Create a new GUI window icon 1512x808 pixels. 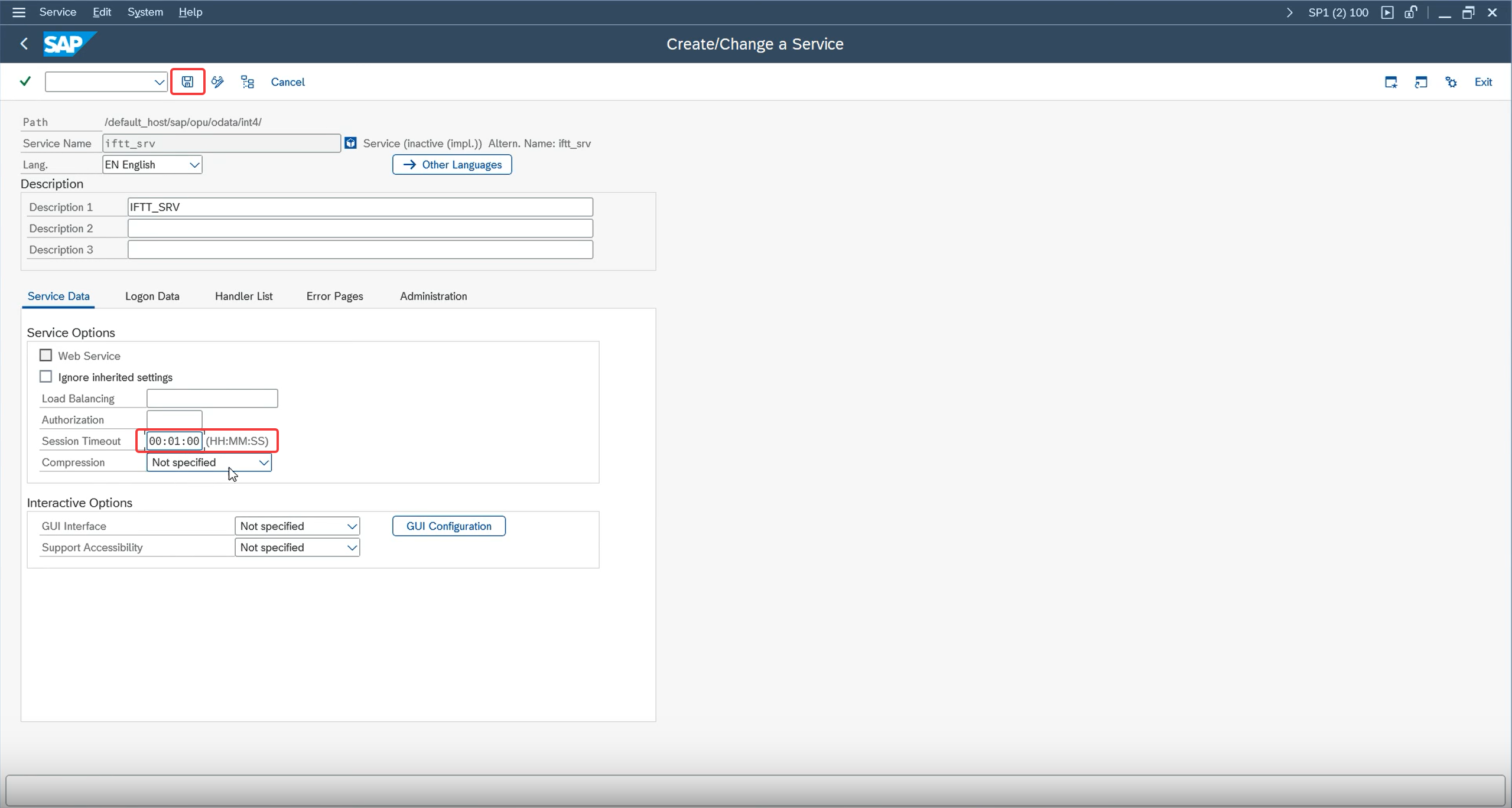[x=1391, y=82]
